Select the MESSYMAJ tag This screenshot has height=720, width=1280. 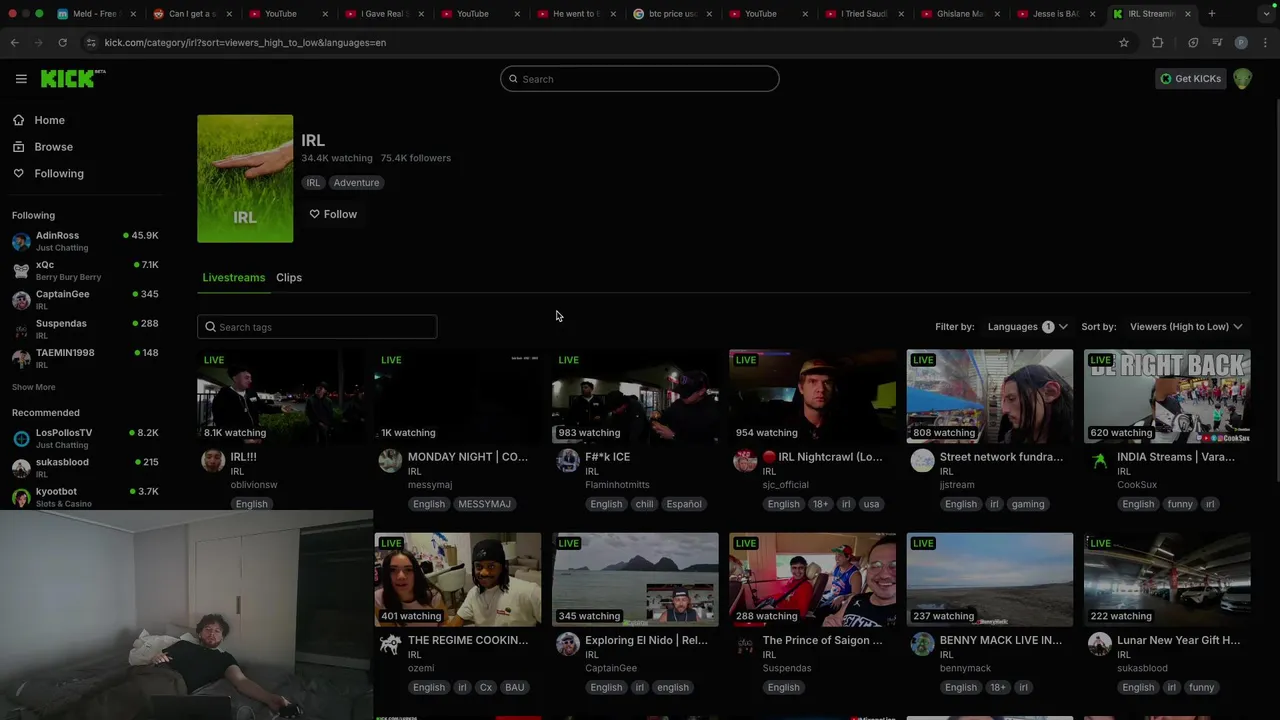(x=484, y=504)
